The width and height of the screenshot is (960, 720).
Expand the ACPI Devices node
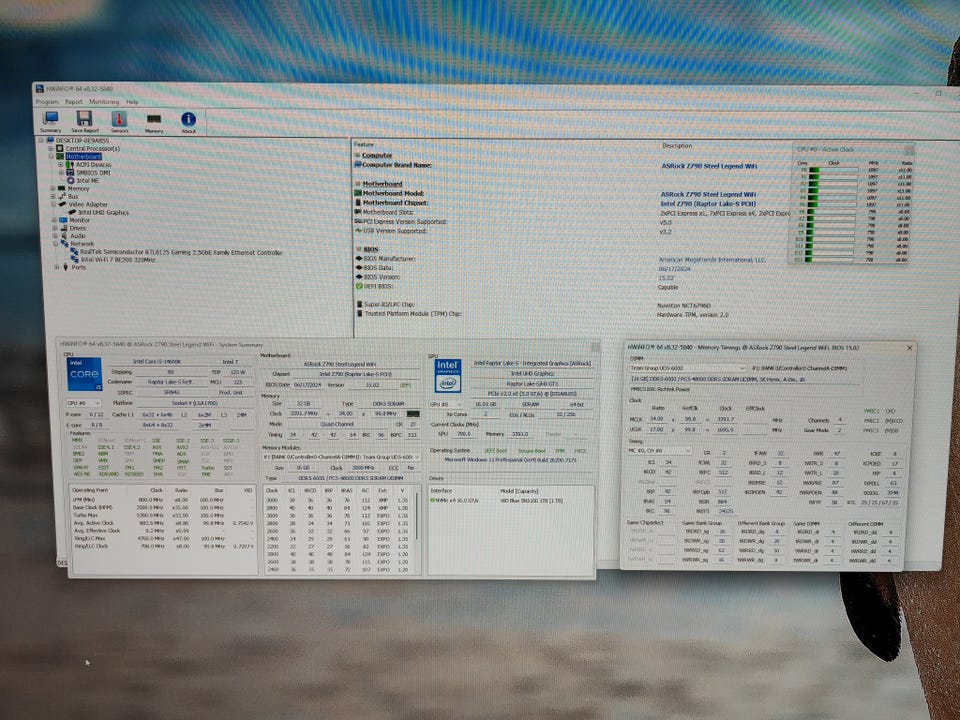click(x=61, y=164)
